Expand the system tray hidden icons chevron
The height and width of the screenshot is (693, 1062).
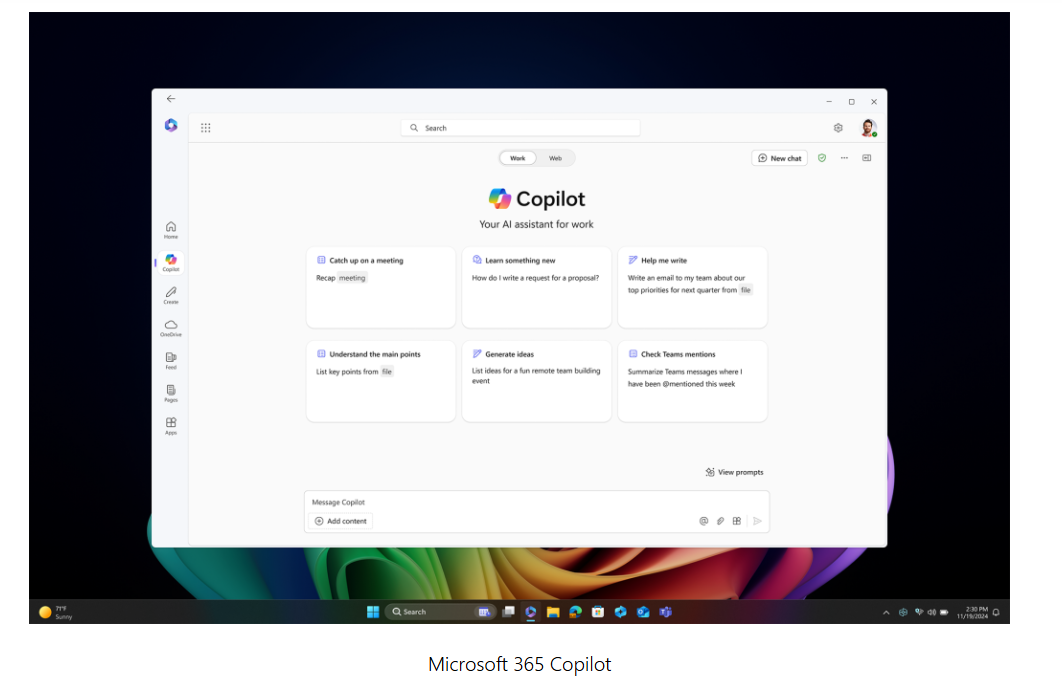886,612
